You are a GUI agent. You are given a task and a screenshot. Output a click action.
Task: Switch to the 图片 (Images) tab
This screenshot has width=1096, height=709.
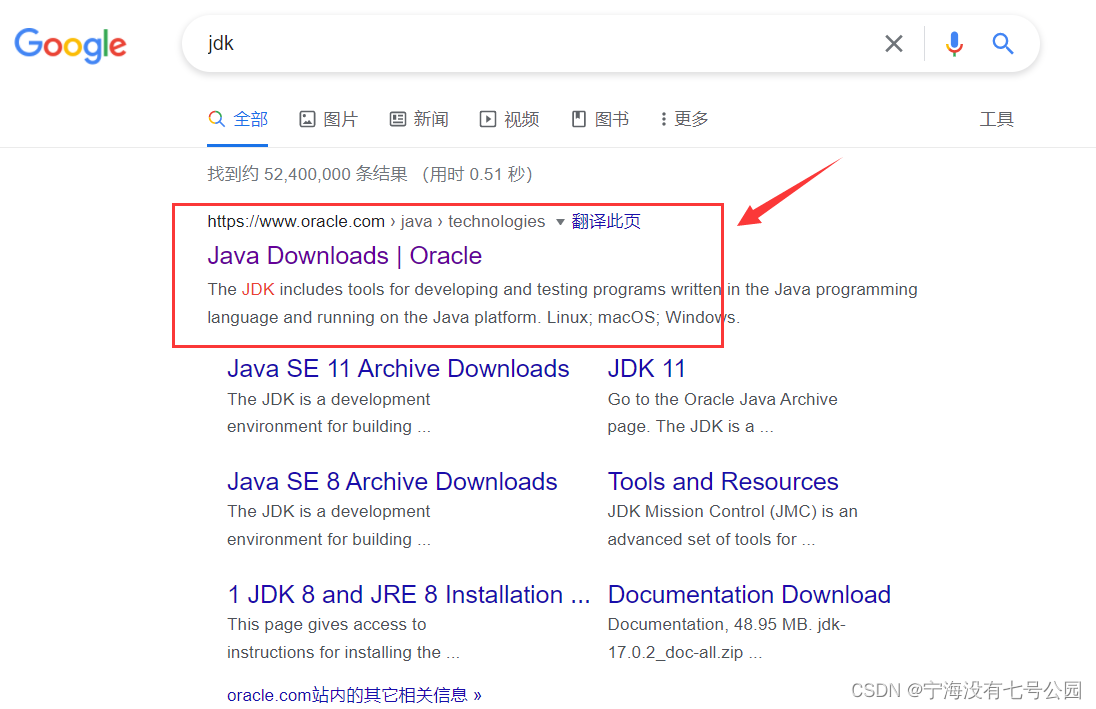(x=329, y=119)
